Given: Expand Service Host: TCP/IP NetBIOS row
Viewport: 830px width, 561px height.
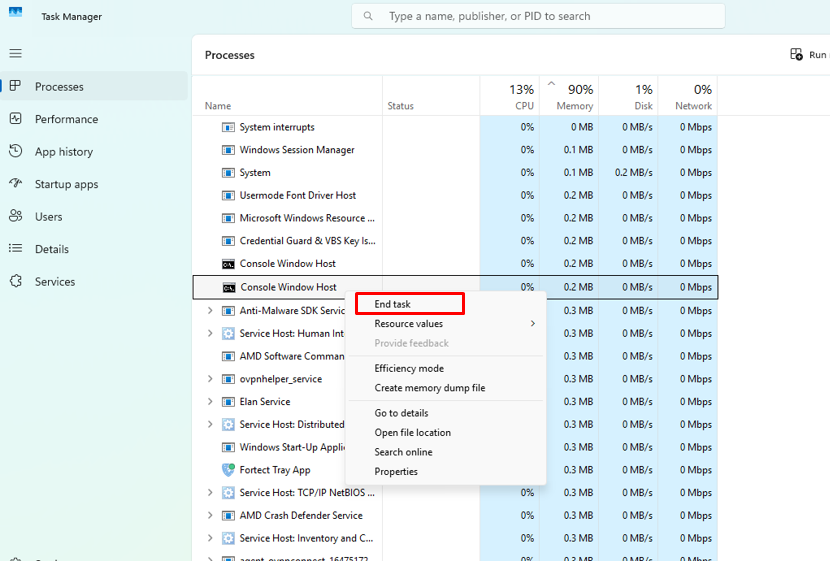Looking at the screenshot, I should tap(210, 493).
